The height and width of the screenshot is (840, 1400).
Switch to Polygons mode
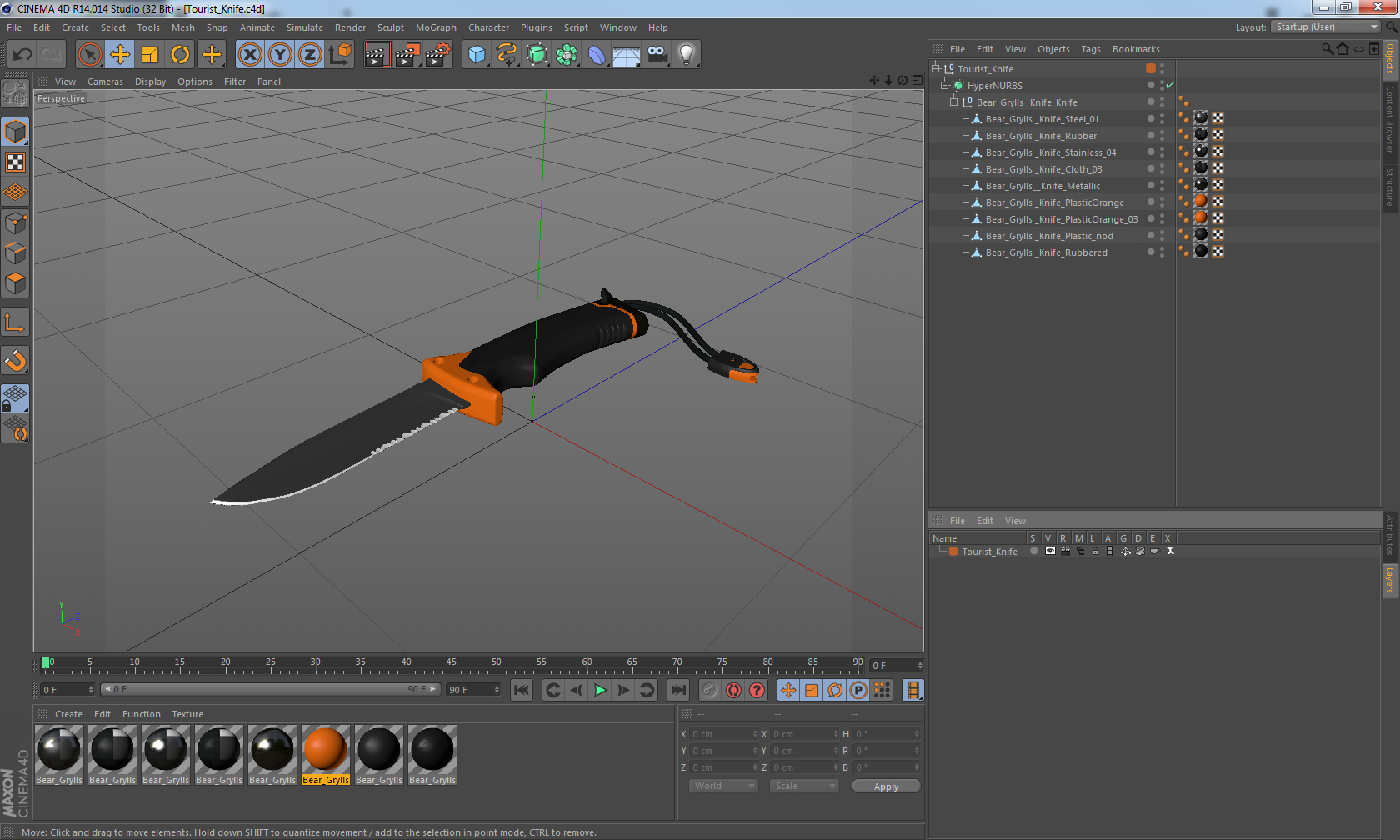pyautogui.click(x=15, y=283)
